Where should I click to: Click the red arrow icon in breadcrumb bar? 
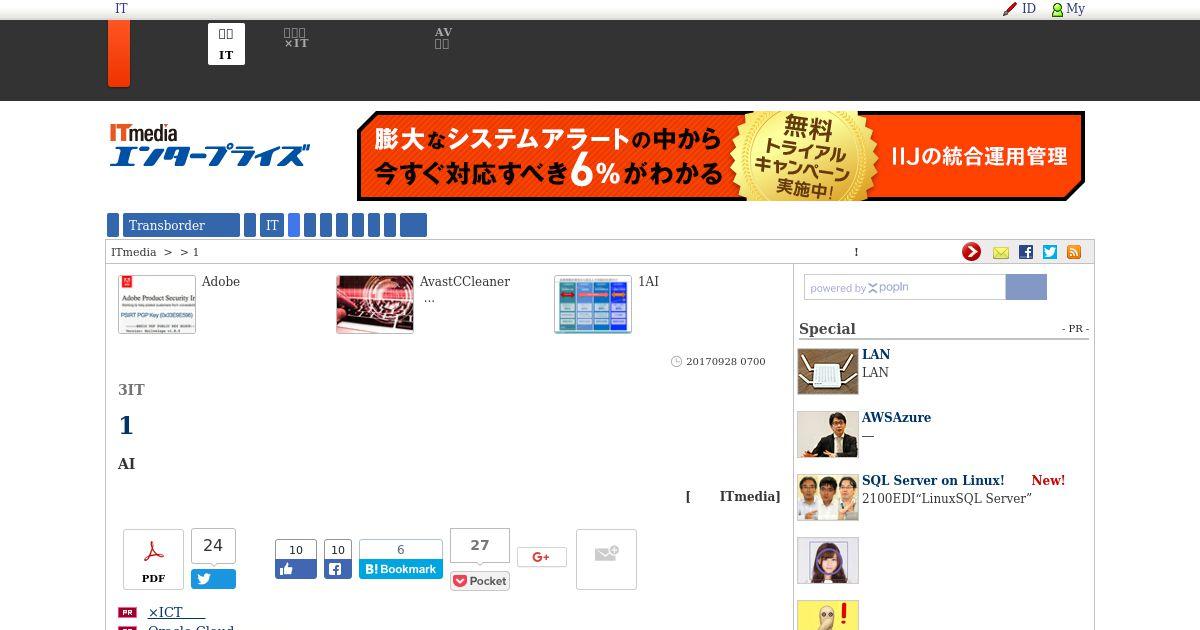click(971, 252)
